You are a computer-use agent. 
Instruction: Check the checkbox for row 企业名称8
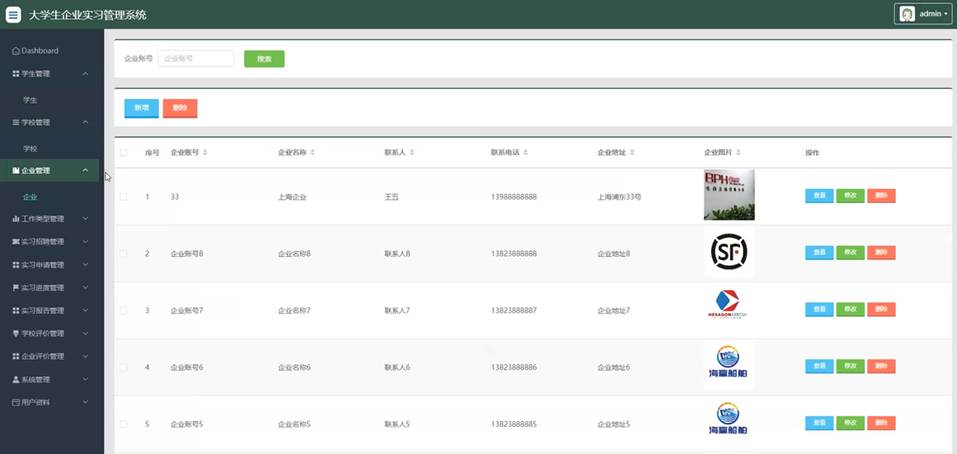(x=124, y=253)
